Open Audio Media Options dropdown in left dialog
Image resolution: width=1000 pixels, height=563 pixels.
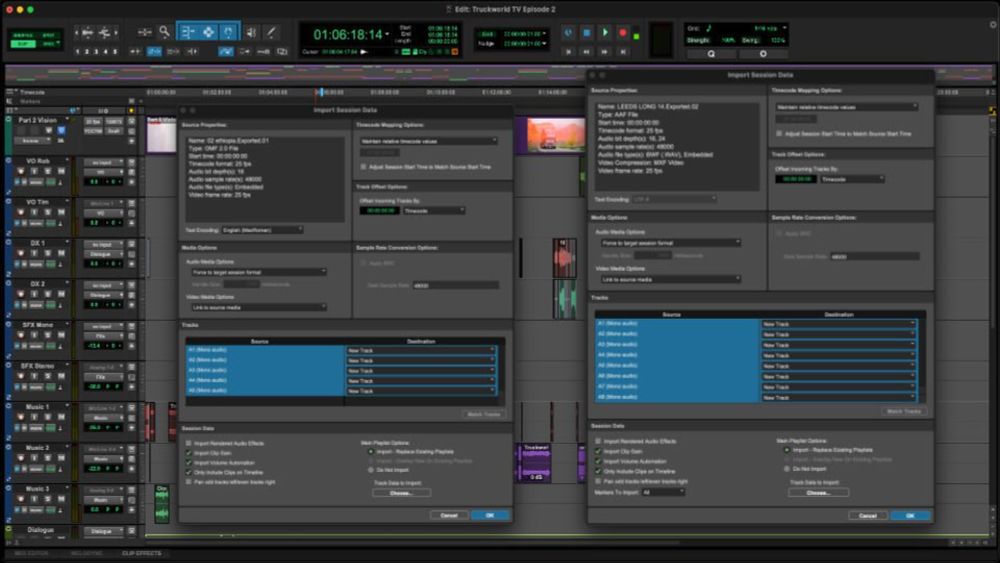(259, 272)
